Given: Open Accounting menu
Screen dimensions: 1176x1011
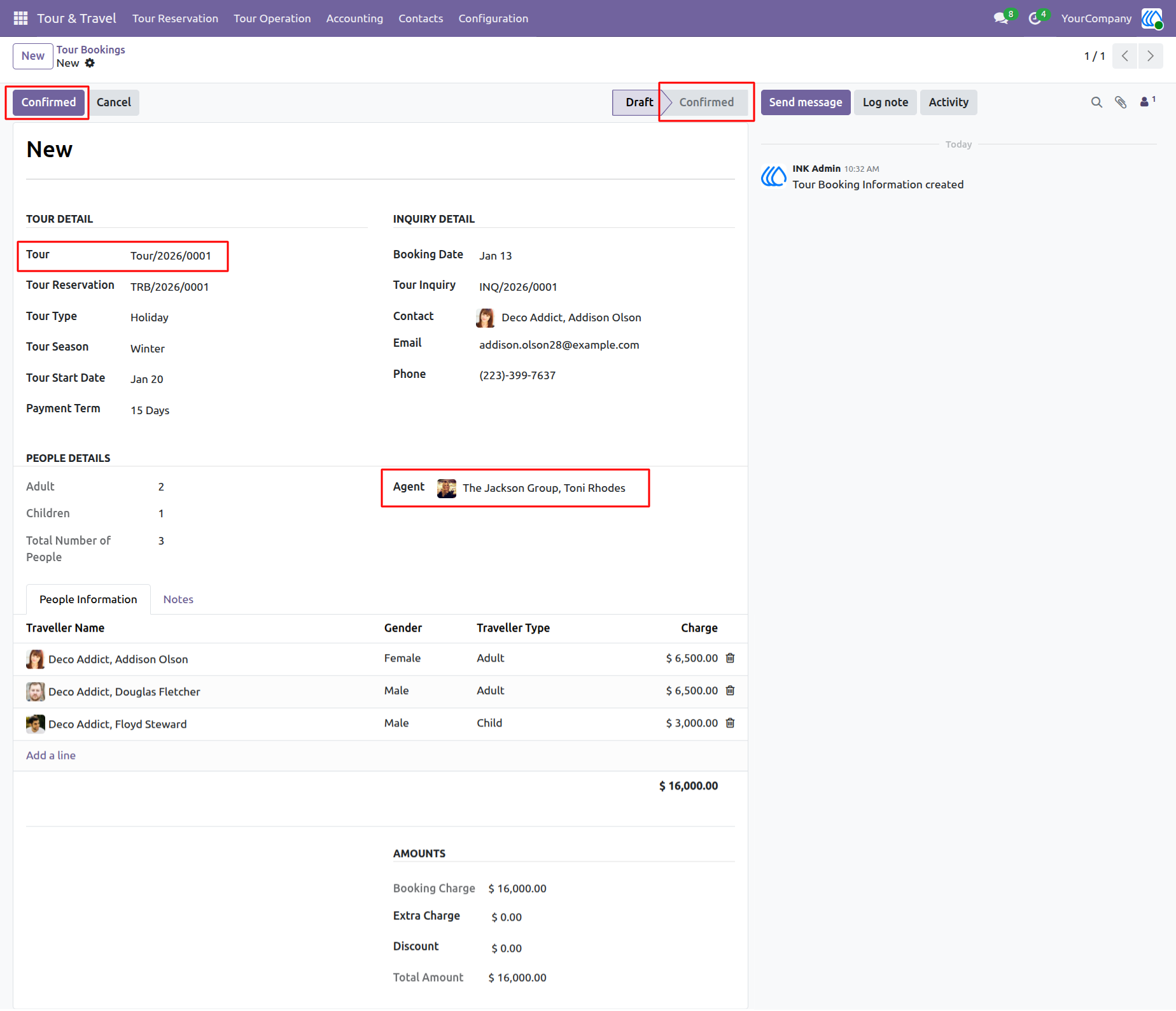Looking at the screenshot, I should tap(354, 18).
